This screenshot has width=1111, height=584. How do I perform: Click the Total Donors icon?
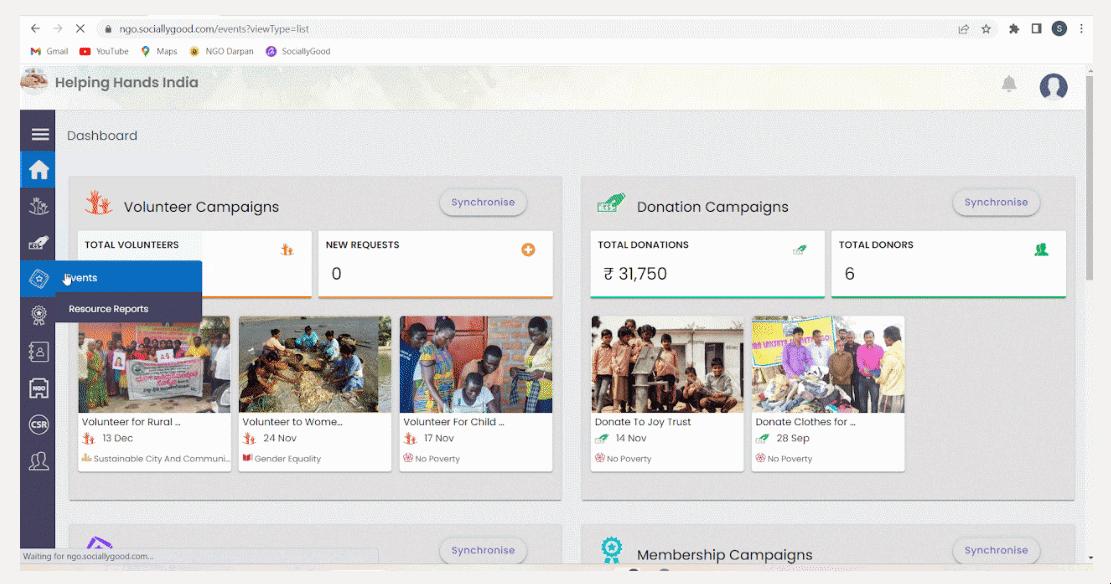click(1041, 249)
